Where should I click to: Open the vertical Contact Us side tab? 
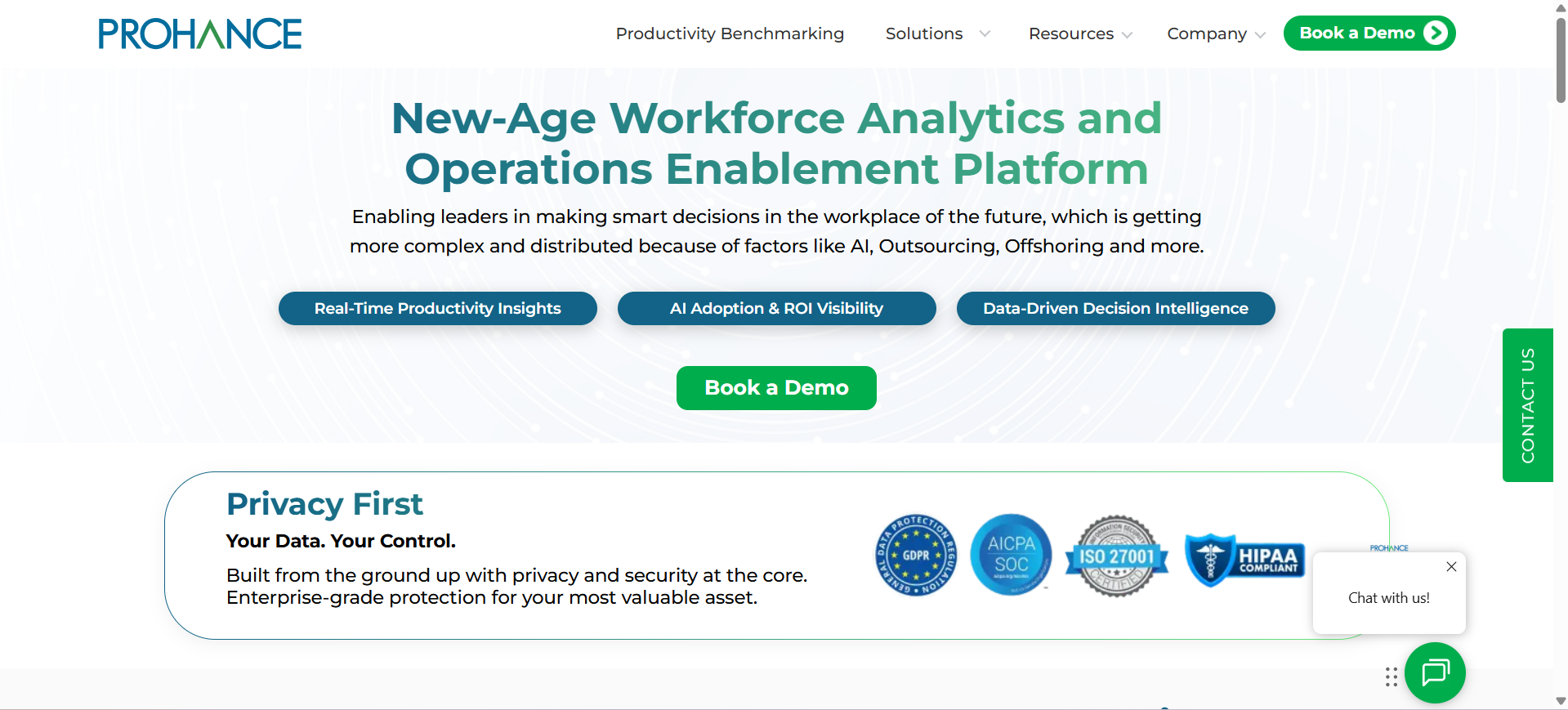pos(1527,405)
